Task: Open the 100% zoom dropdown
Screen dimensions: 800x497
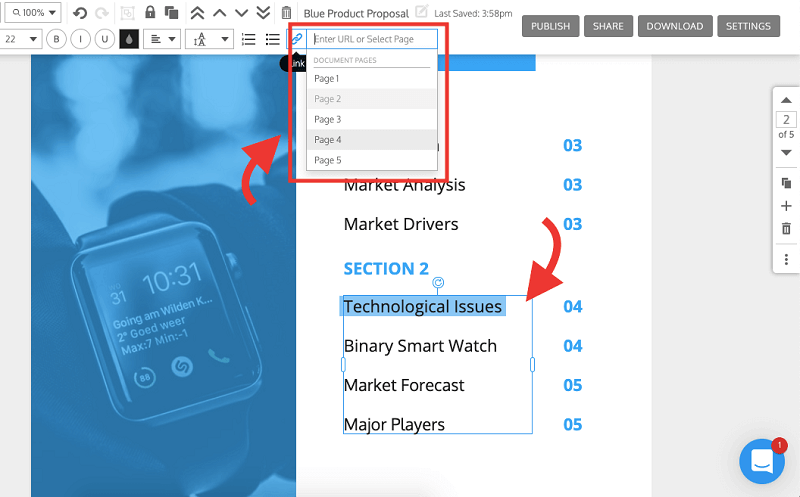Action: 33,13
